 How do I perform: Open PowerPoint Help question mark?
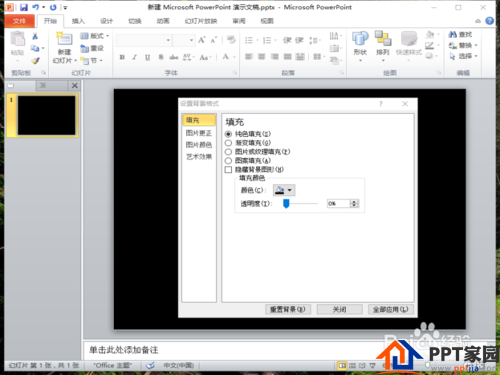point(489,21)
